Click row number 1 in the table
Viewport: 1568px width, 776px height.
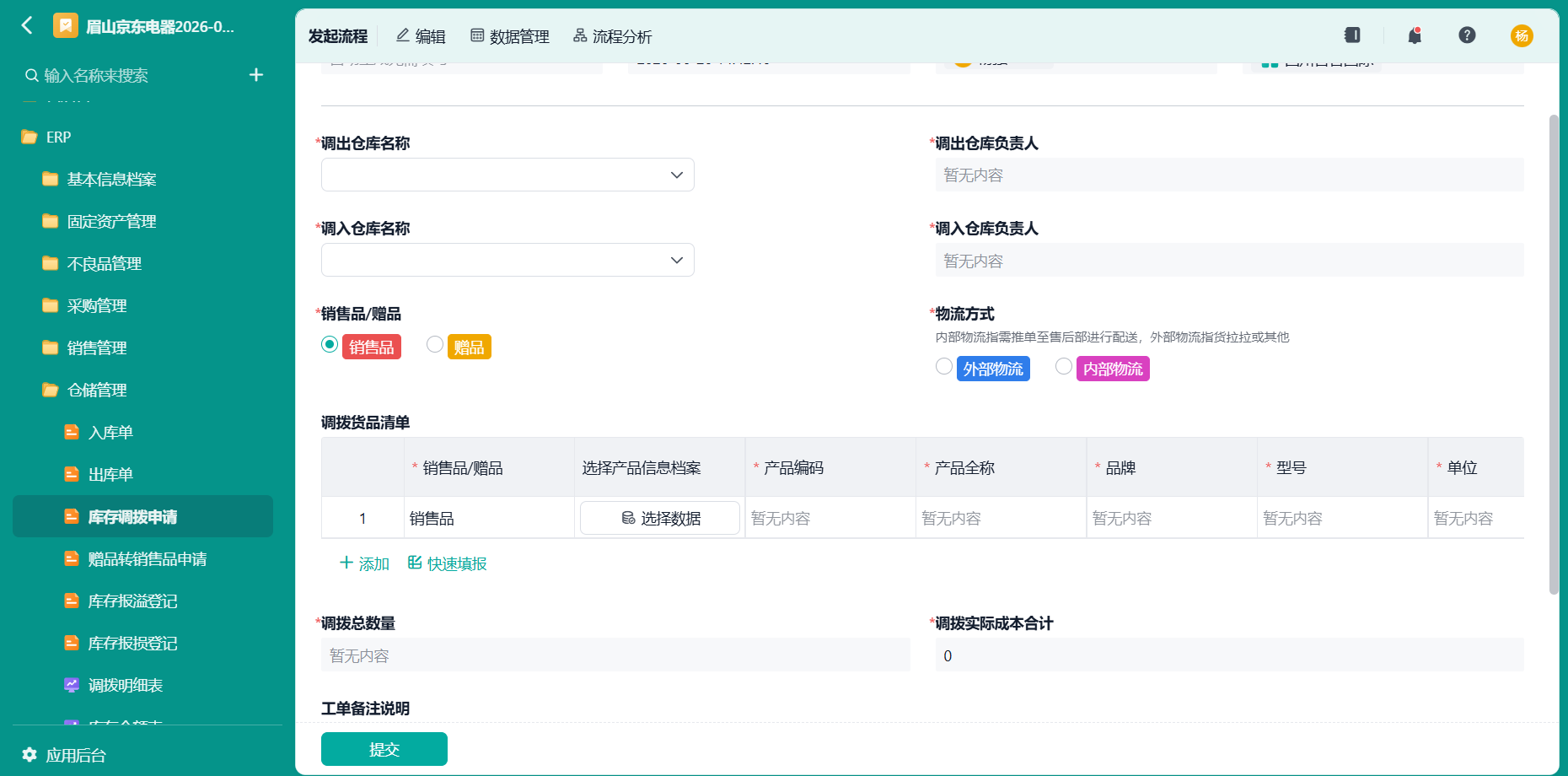[x=362, y=518]
